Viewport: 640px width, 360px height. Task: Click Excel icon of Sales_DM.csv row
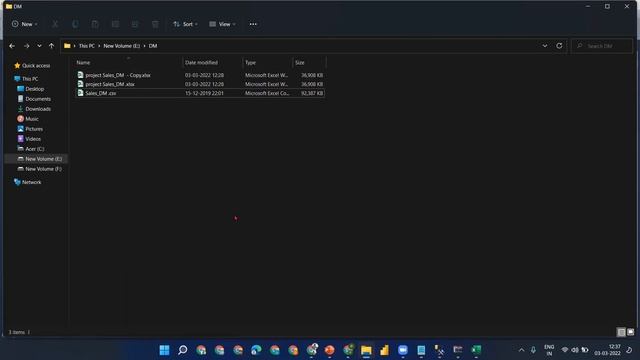80,93
